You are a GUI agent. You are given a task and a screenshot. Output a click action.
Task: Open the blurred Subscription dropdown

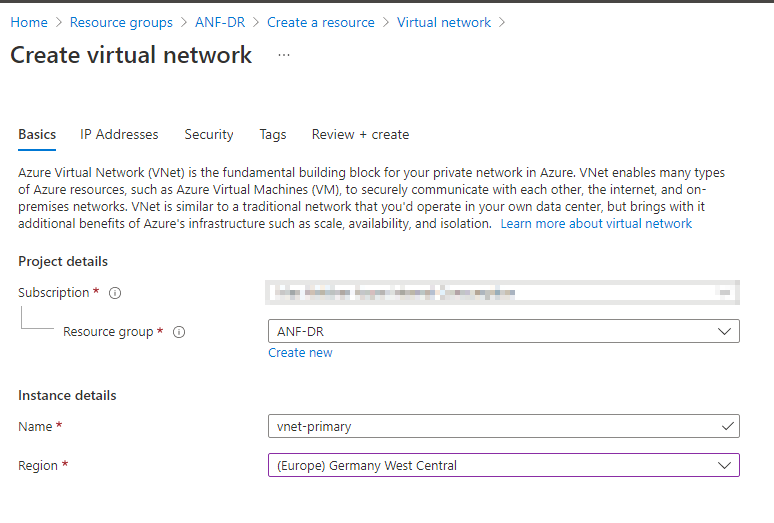click(x=502, y=293)
